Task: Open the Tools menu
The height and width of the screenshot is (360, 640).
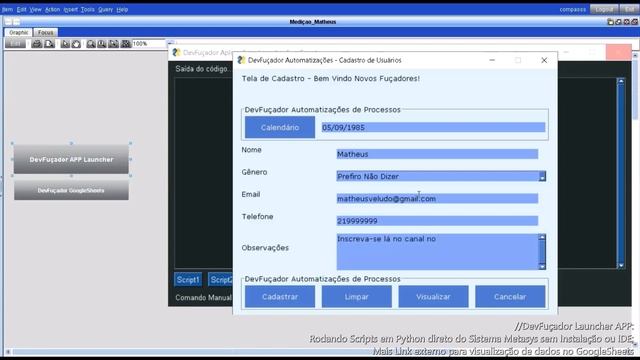Action: coord(87,9)
